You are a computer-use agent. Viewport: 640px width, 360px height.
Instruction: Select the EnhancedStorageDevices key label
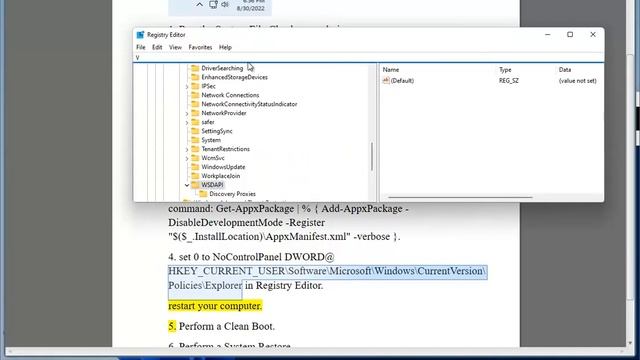(x=235, y=77)
